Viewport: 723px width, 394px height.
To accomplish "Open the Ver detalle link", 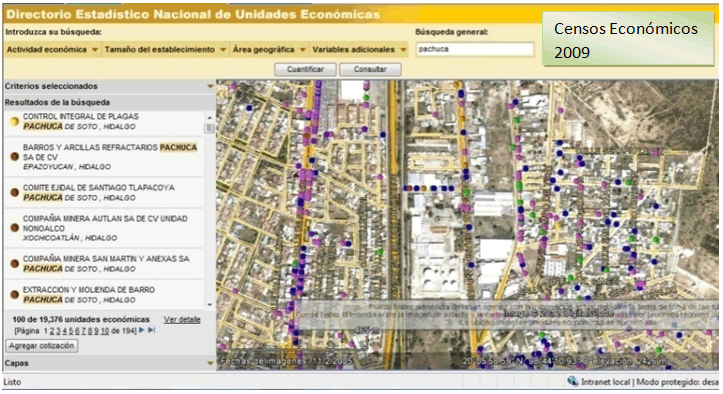I will [182, 320].
